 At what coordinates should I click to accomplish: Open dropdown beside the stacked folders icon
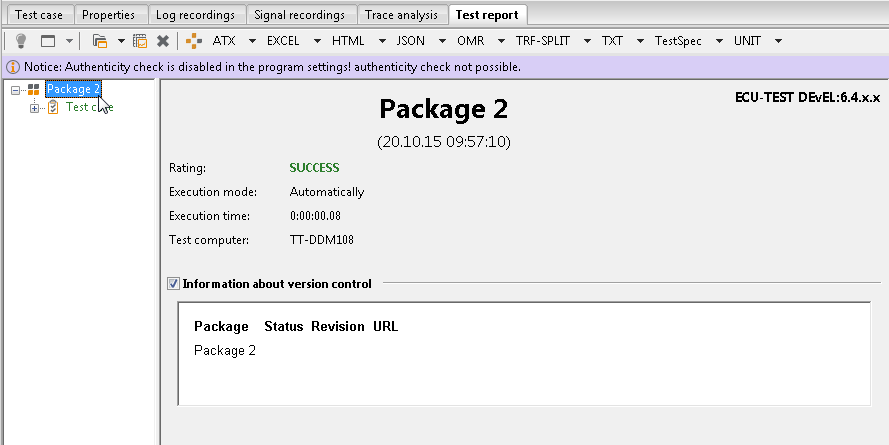click(121, 41)
